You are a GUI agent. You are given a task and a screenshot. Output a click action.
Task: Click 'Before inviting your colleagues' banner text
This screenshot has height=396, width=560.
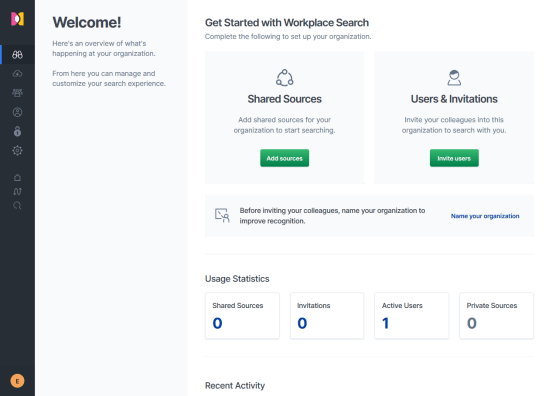tap(332, 216)
